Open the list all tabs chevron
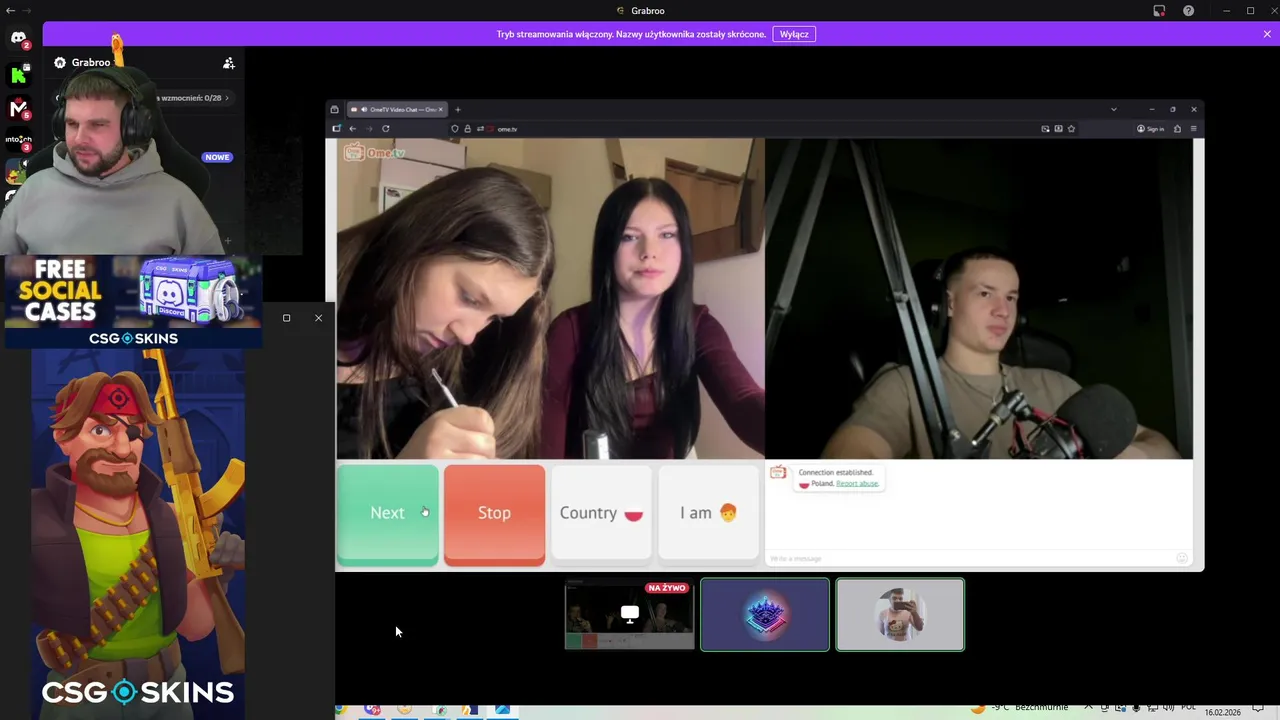1280x720 pixels. pyautogui.click(x=1113, y=109)
